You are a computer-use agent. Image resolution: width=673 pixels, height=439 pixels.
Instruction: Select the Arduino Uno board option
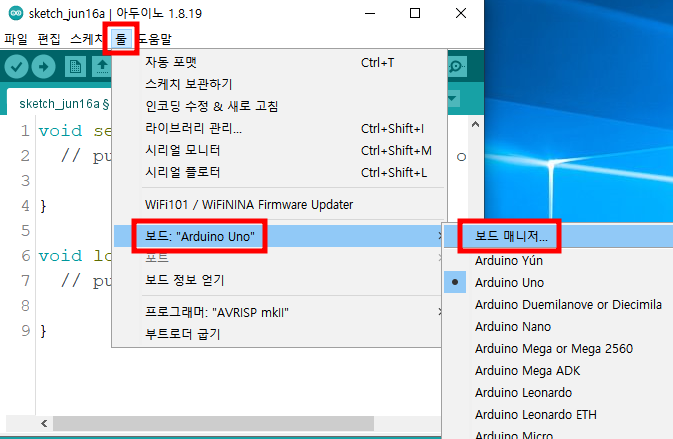pos(558,282)
